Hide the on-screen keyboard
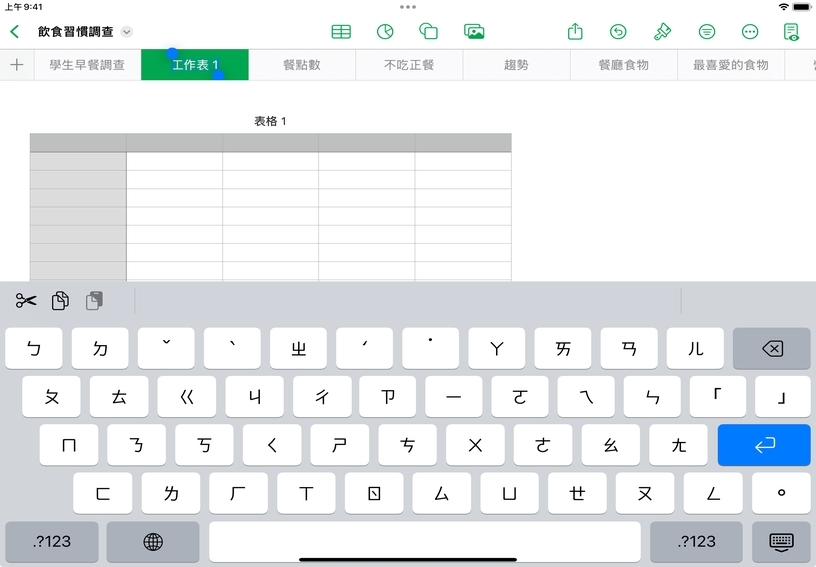The height and width of the screenshot is (567, 816). click(x=781, y=541)
